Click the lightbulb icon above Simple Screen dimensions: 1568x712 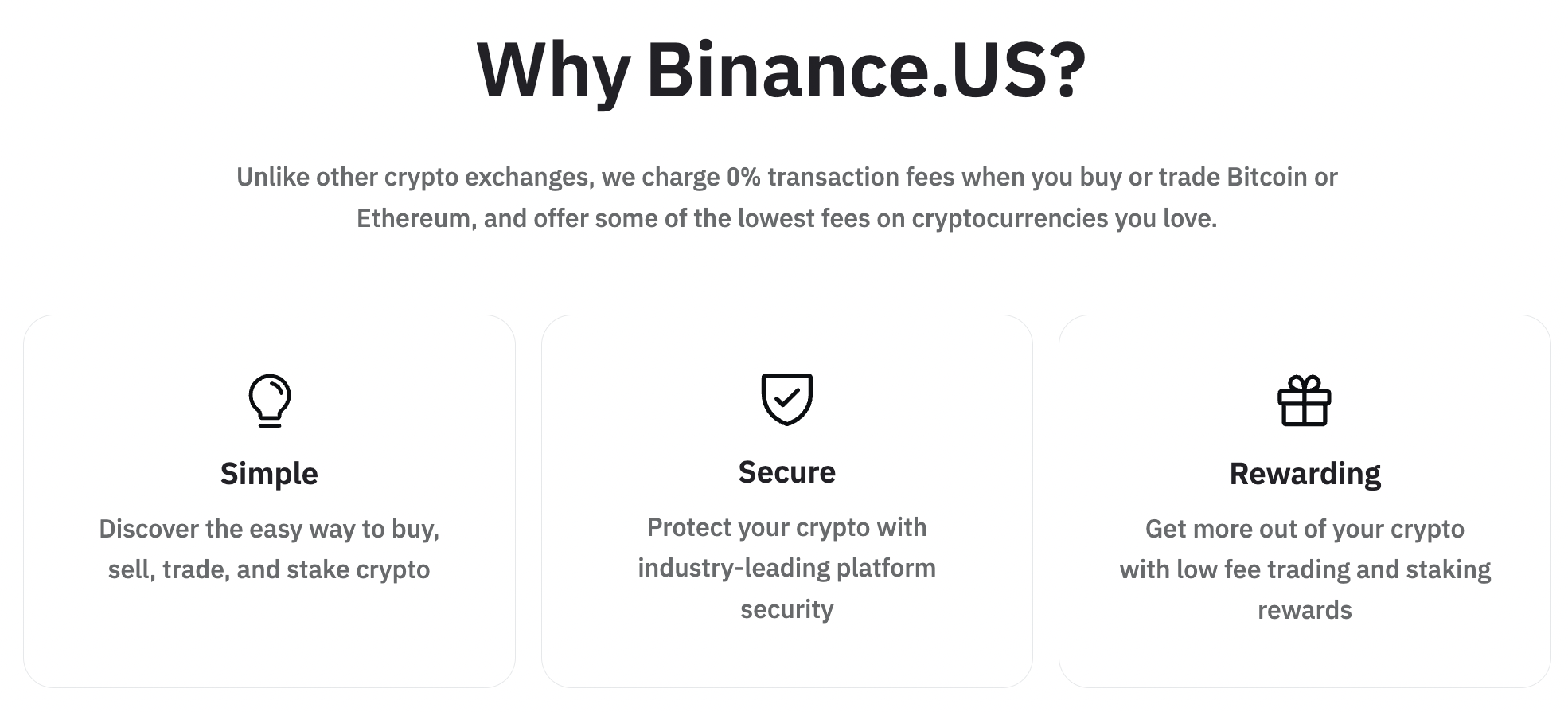(270, 401)
